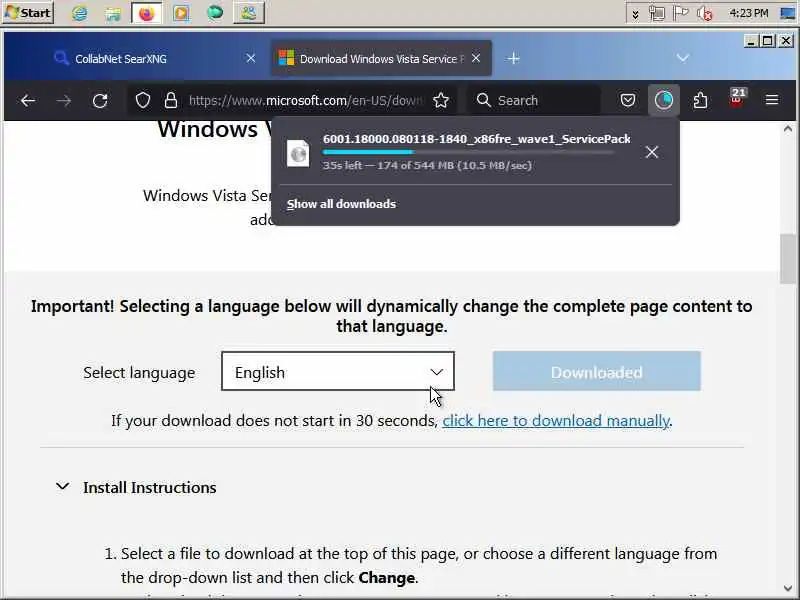Click the 4:23 PM clock

[748, 13]
